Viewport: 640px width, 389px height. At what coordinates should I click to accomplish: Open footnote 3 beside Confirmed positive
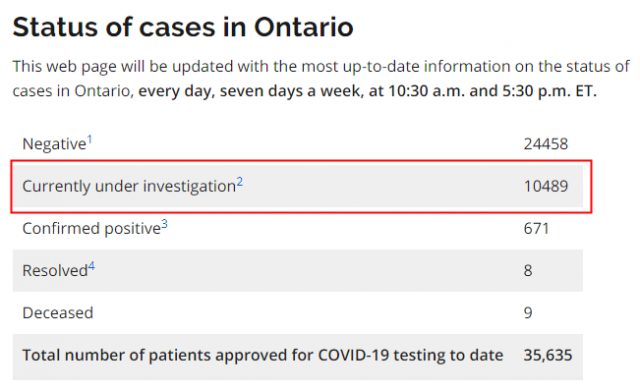[x=164, y=224]
